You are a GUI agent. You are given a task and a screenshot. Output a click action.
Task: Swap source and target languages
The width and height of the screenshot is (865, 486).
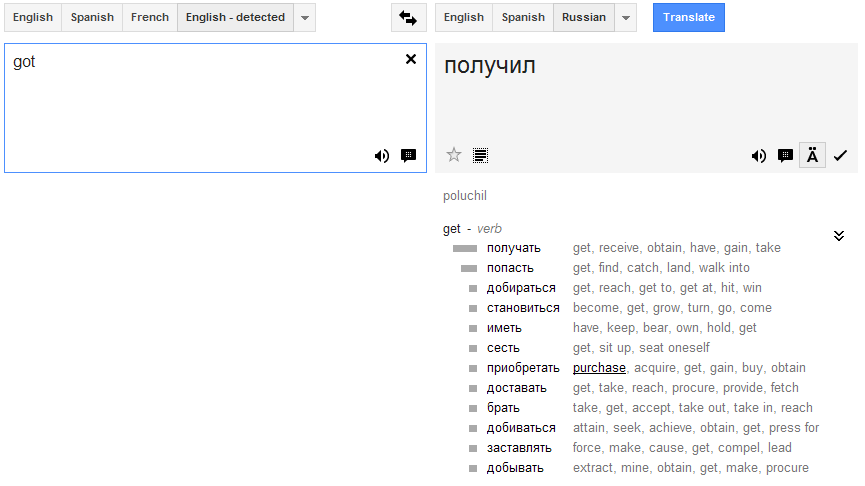tap(408, 18)
